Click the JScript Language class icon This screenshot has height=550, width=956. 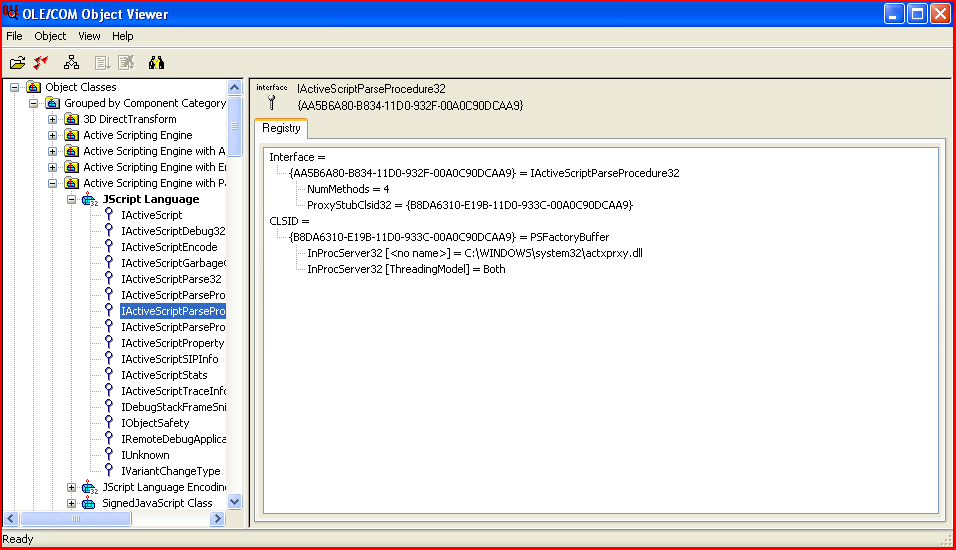(90, 199)
